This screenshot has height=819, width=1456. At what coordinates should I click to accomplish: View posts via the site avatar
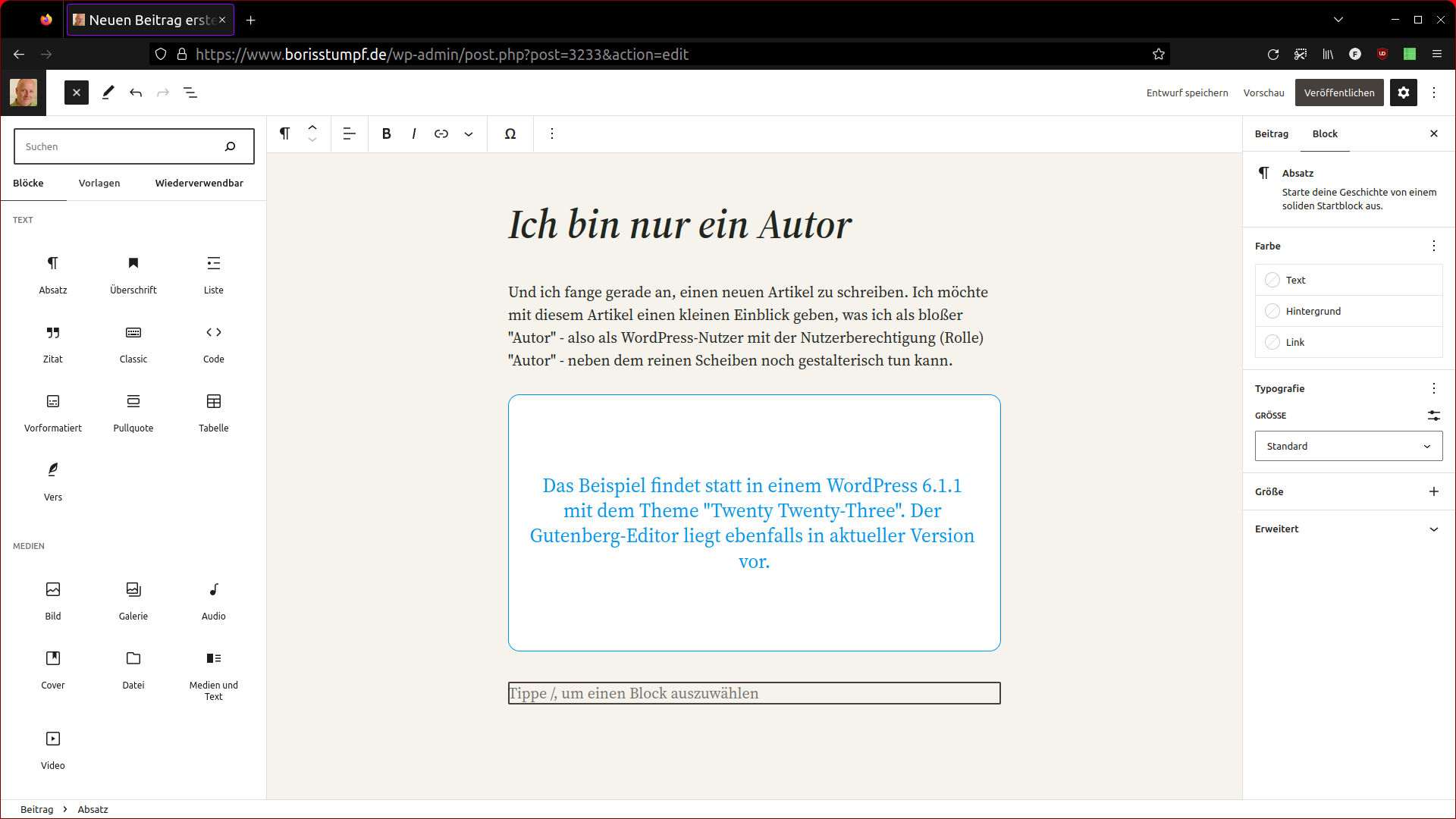[24, 93]
